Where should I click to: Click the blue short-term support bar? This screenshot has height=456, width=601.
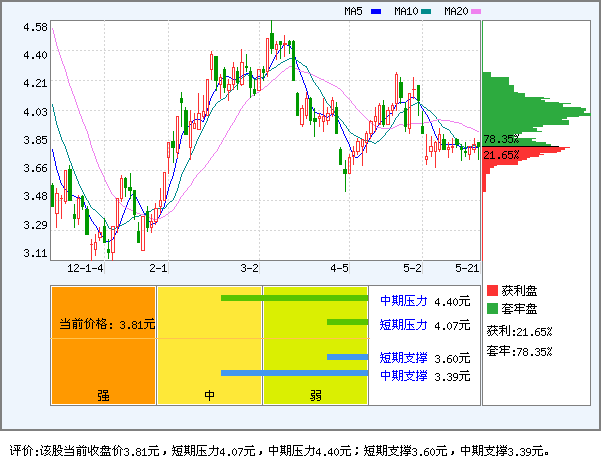(348, 357)
